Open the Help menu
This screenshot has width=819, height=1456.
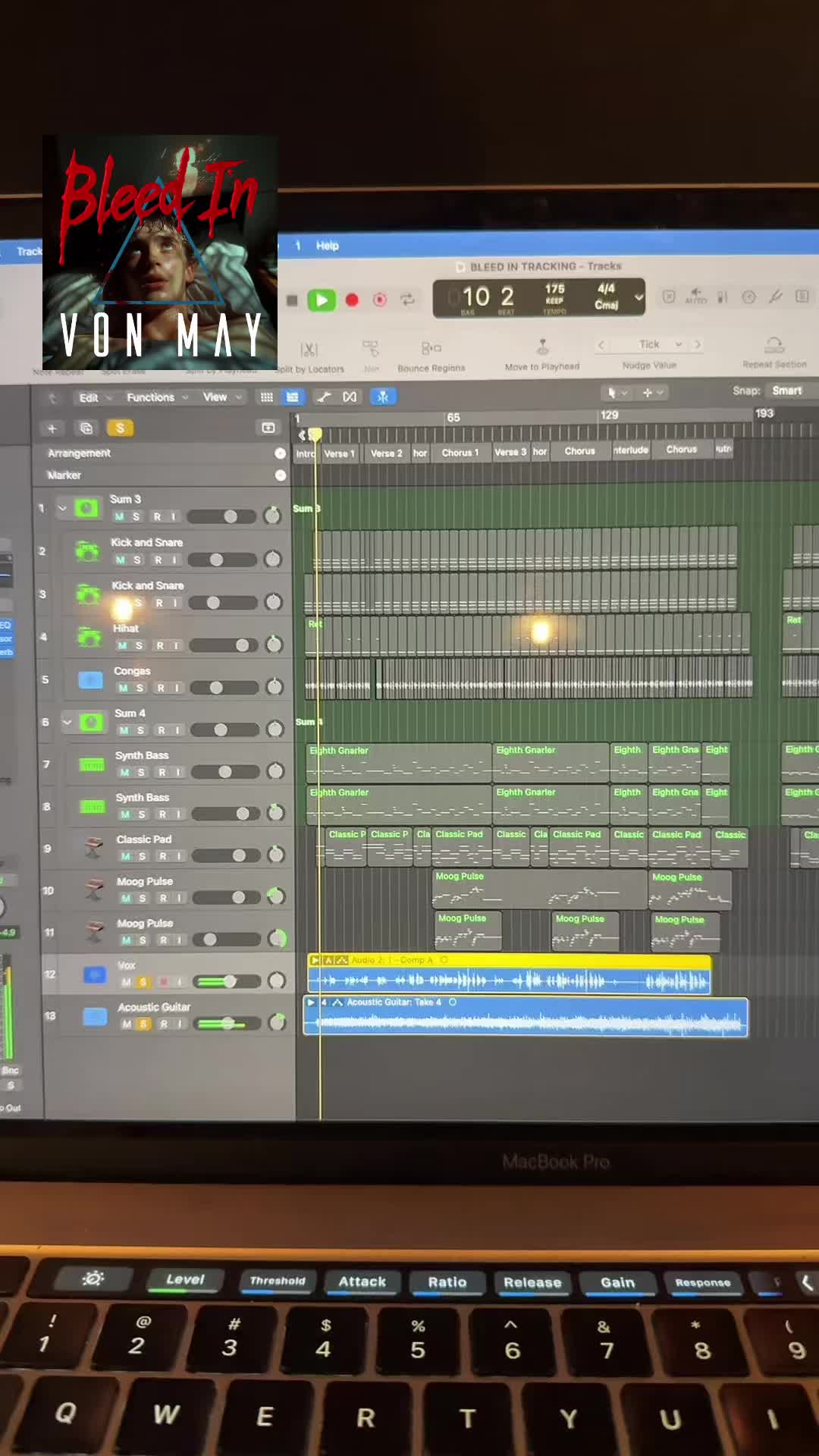coord(328,246)
